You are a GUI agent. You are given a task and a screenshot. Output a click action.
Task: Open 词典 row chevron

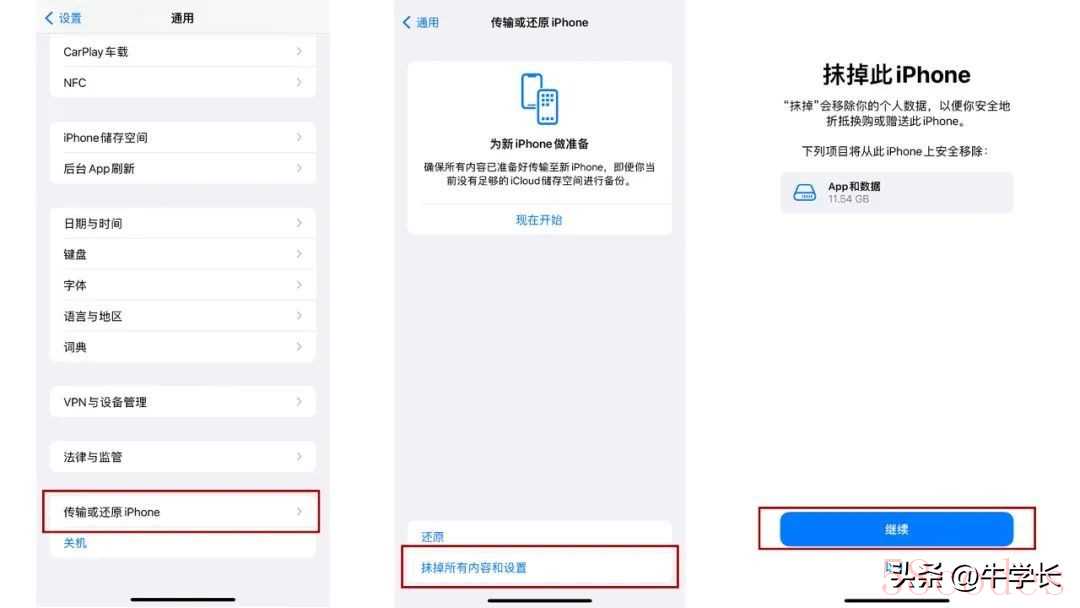click(299, 347)
